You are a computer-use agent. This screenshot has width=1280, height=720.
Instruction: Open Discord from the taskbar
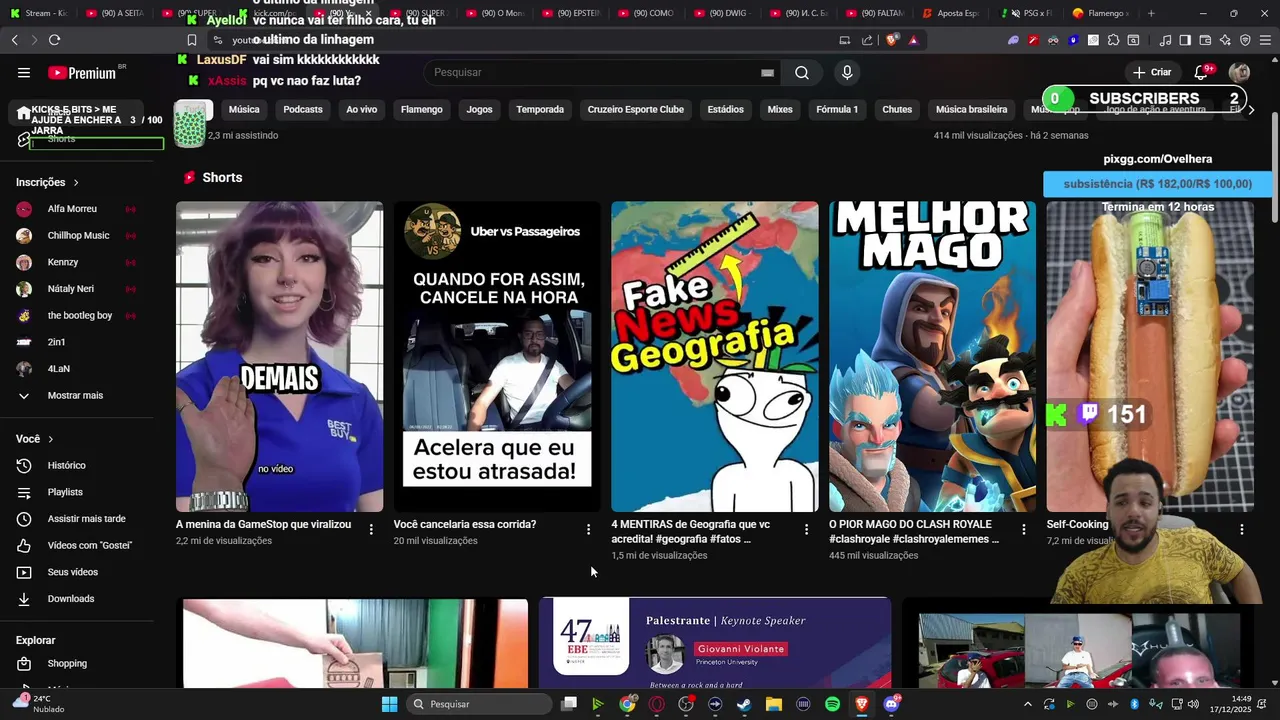coord(891,704)
